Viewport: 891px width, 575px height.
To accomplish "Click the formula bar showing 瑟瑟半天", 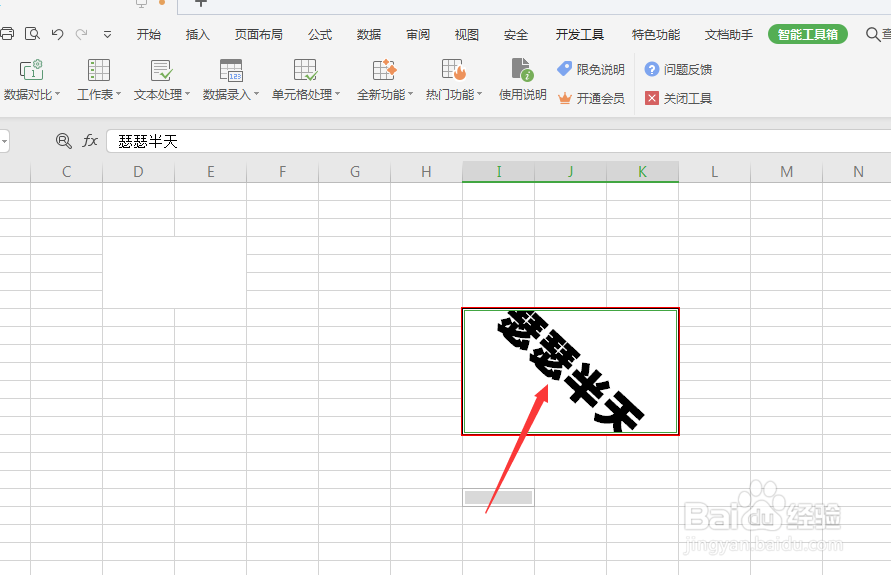I will point(498,141).
